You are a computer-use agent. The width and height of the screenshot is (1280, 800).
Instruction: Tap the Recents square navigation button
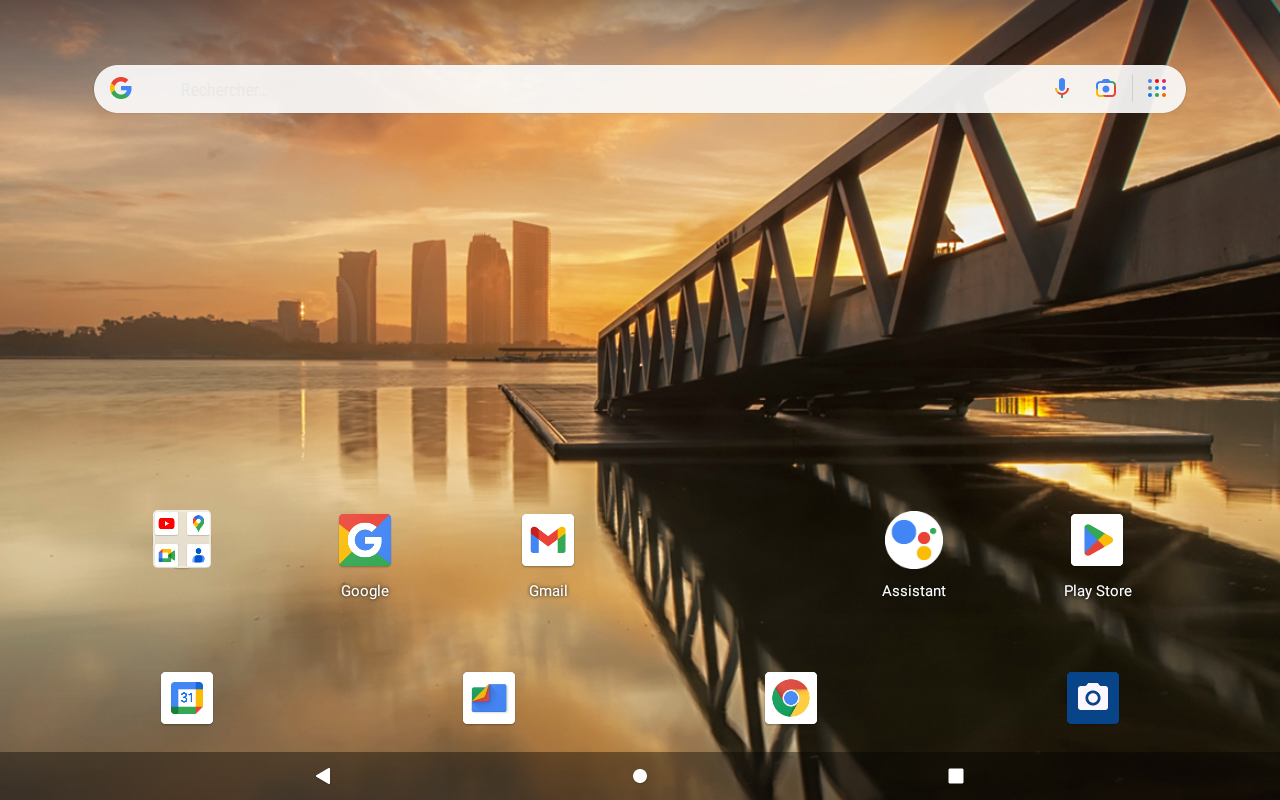[x=956, y=776]
